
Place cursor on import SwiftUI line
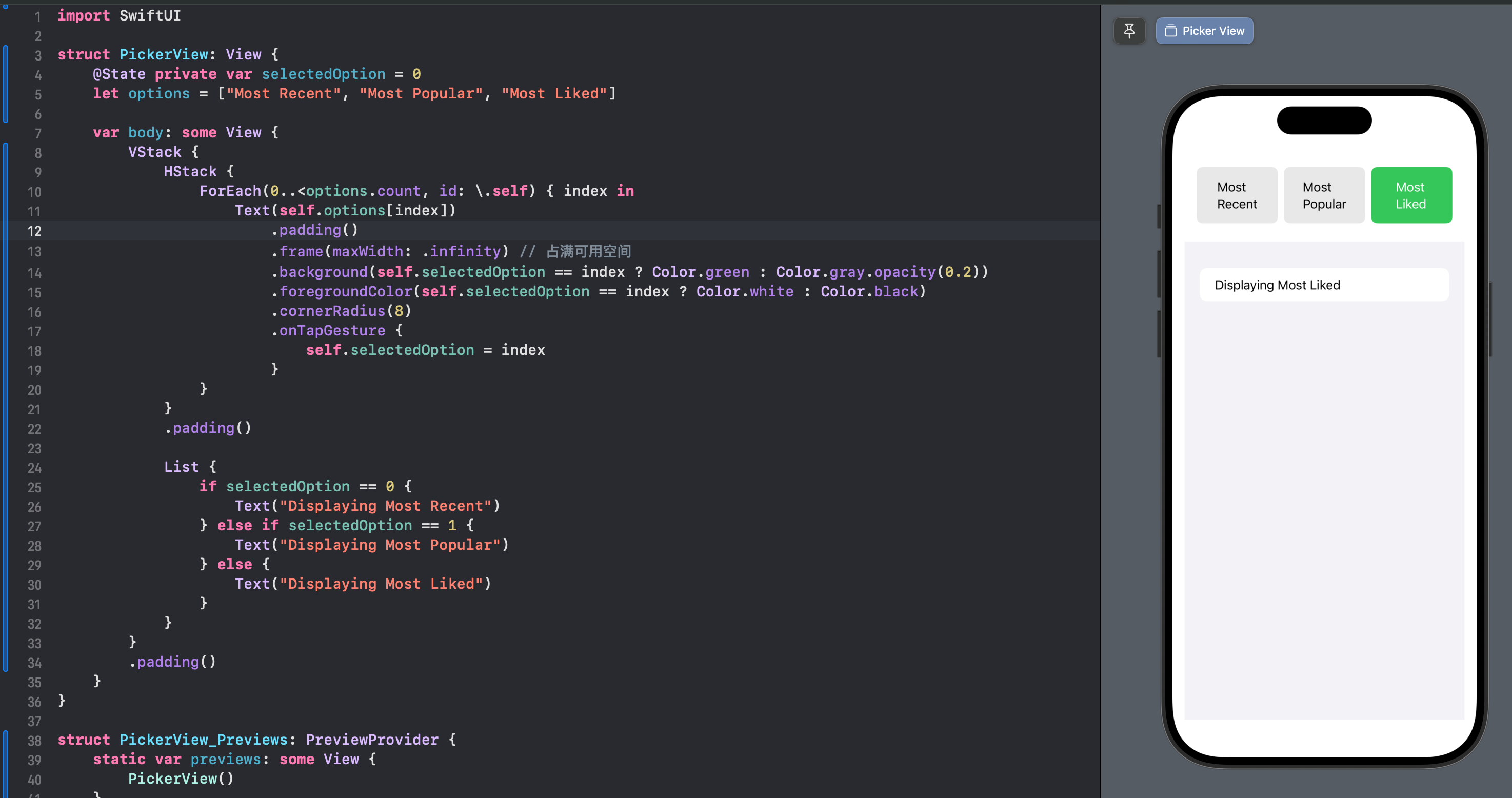(119, 16)
